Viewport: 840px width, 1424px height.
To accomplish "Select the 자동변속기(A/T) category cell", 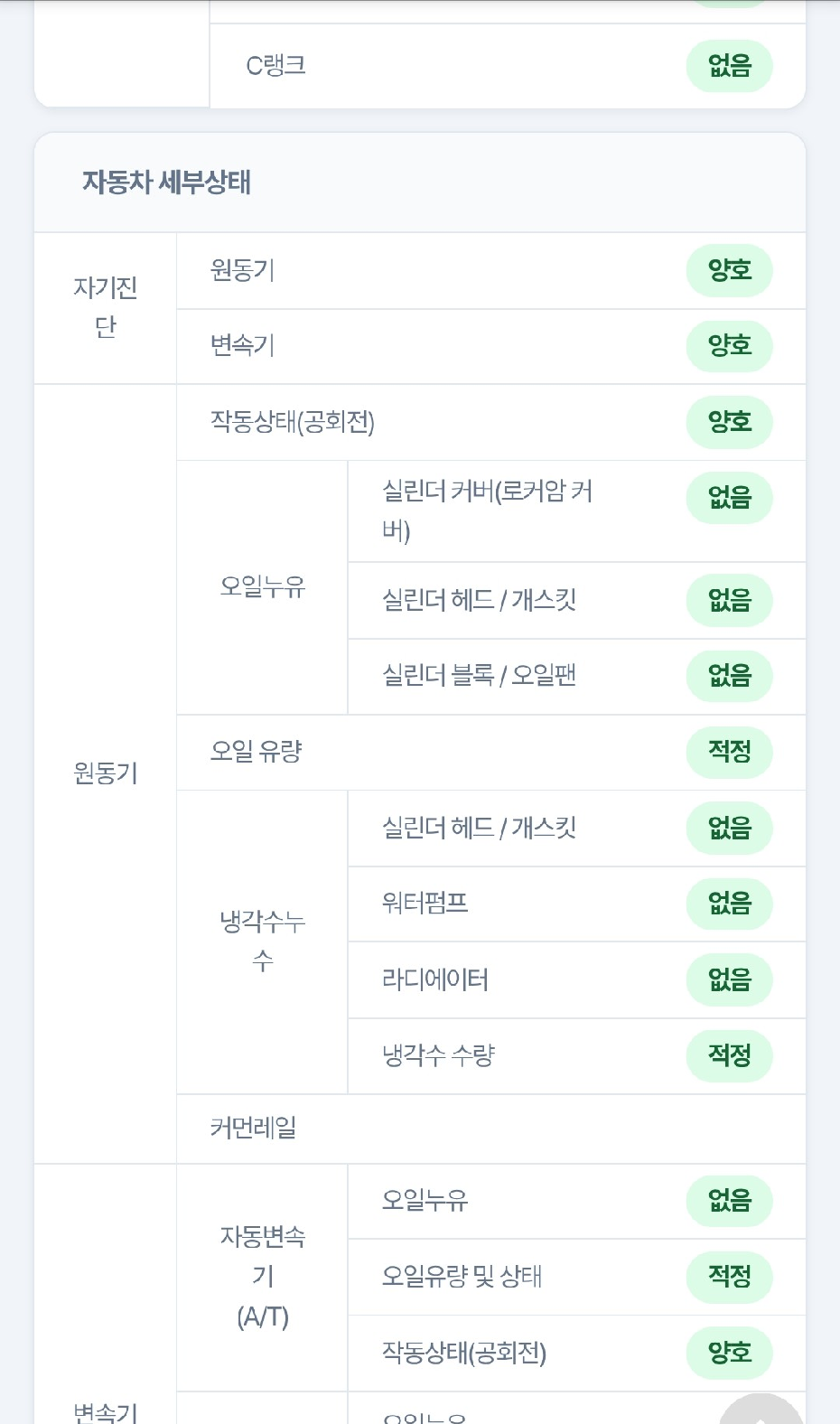I will pos(262,1277).
